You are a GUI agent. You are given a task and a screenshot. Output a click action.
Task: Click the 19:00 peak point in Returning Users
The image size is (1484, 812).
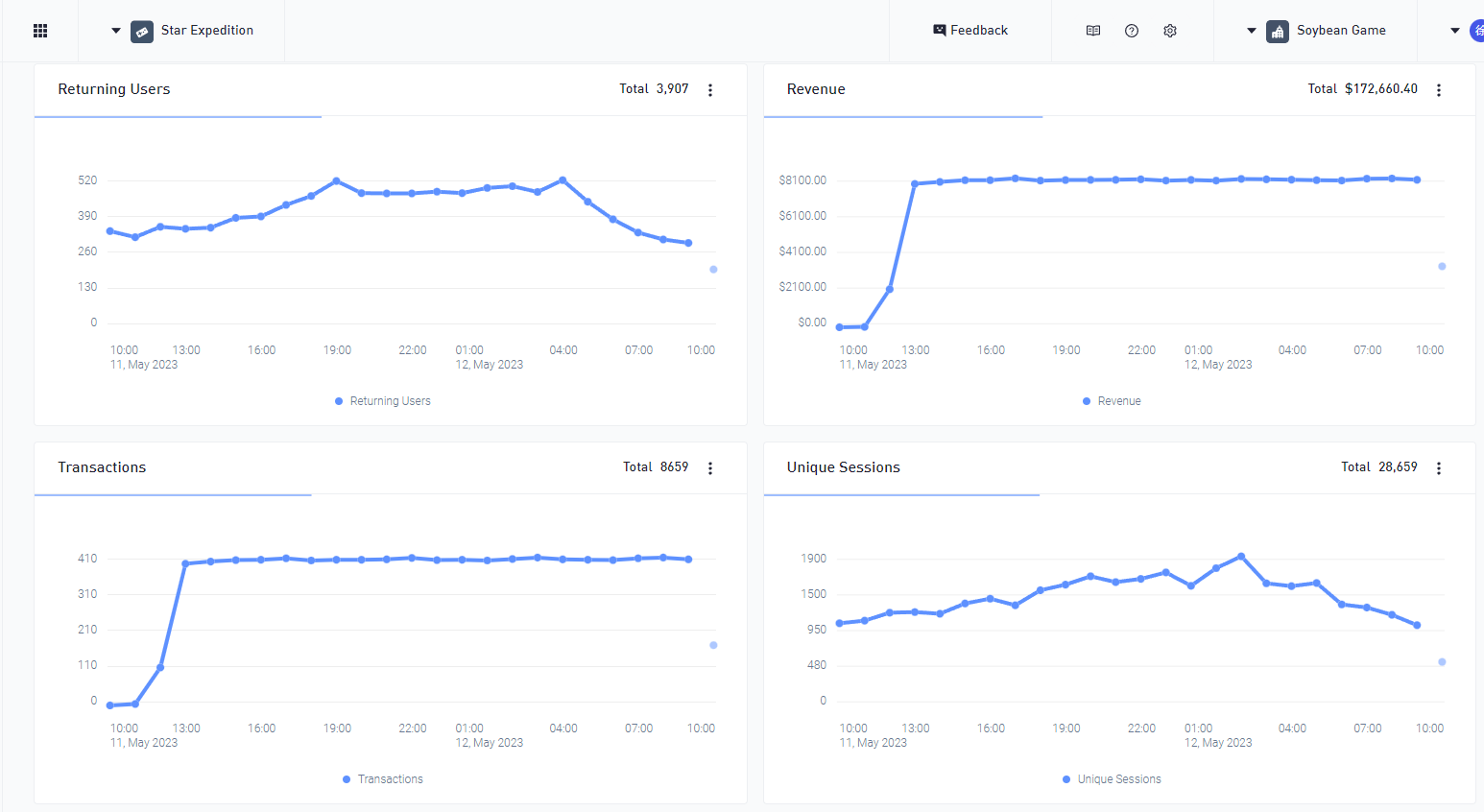click(336, 180)
